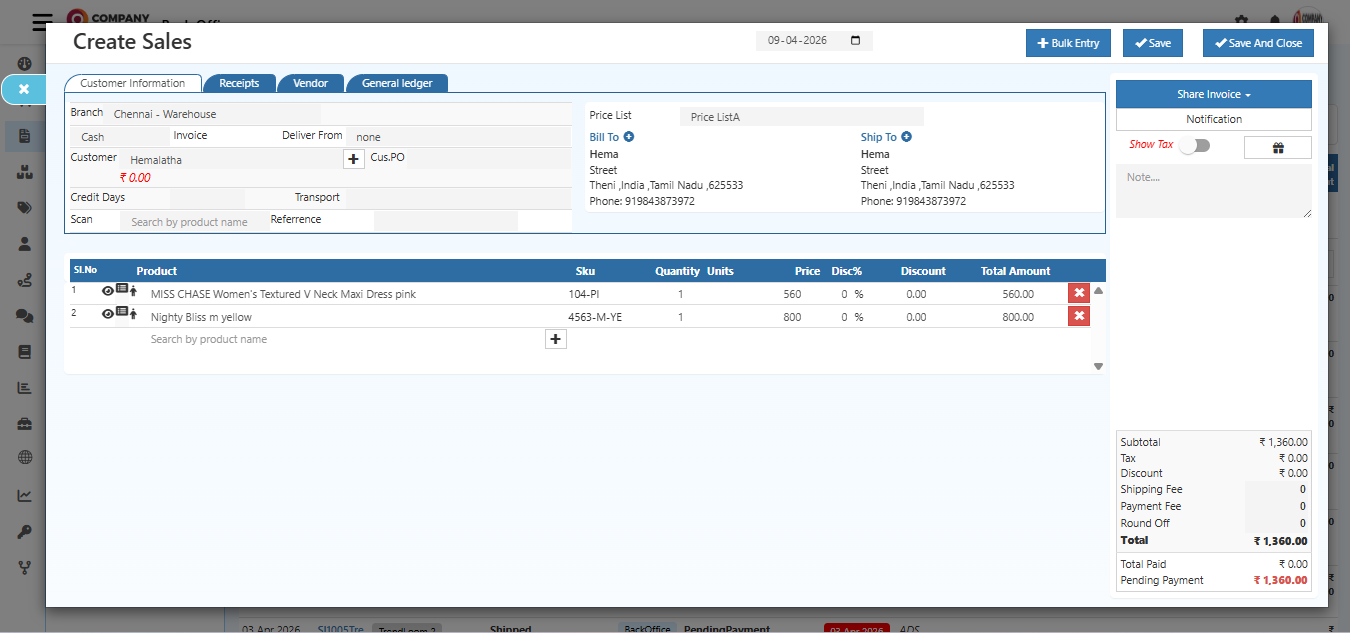The image size is (1350, 633).
Task: Select the globe icon in left sidebar
Action: tap(23, 458)
